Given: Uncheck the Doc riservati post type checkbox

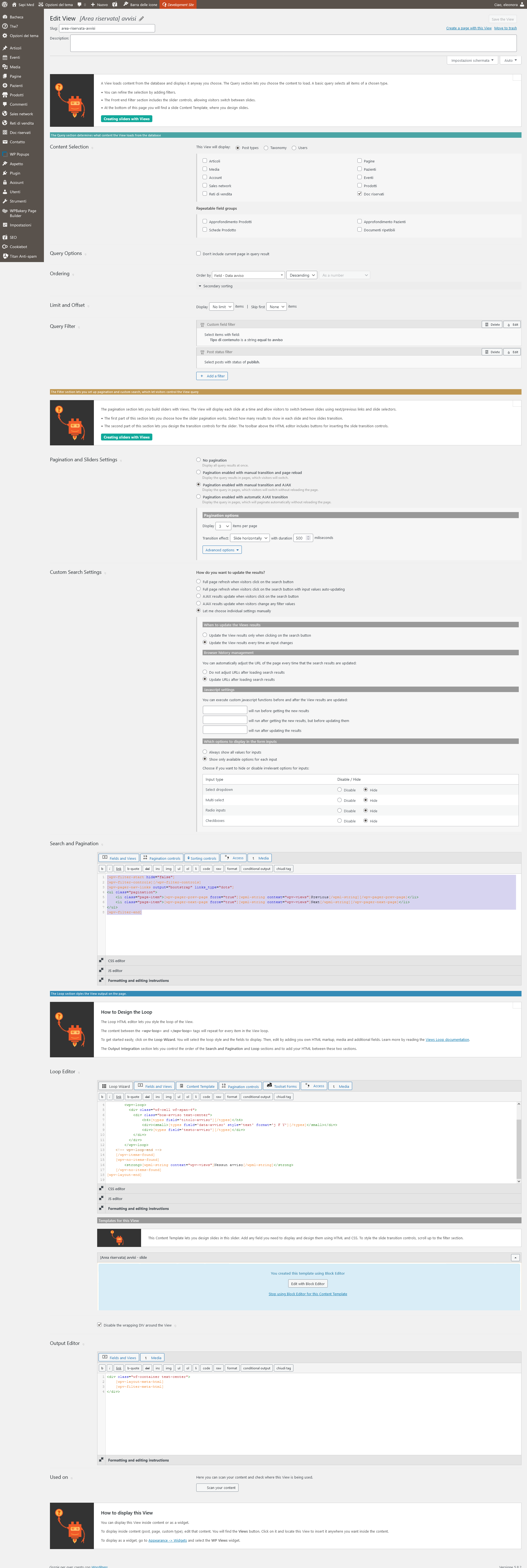Looking at the screenshot, I should click(360, 193).
